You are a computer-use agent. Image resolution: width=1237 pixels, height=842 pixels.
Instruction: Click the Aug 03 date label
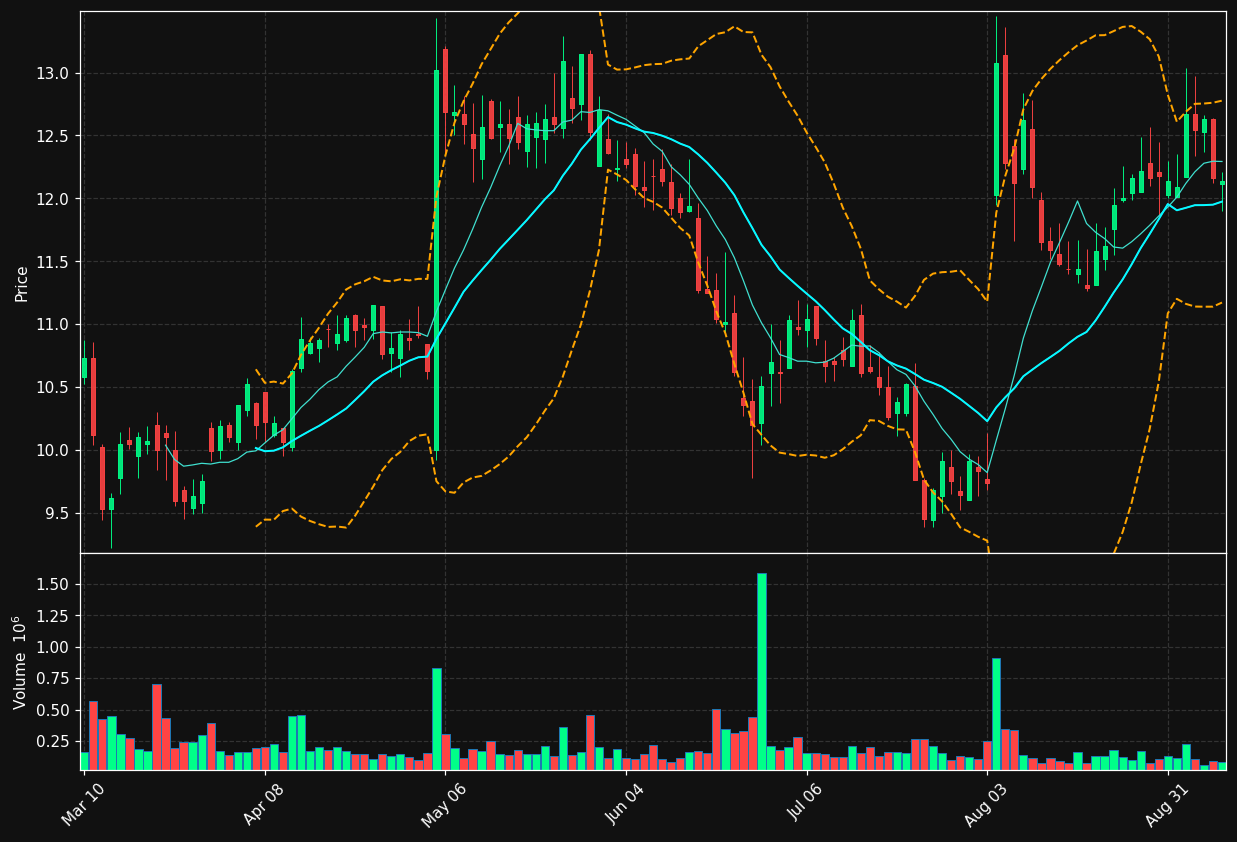[987, 804]
